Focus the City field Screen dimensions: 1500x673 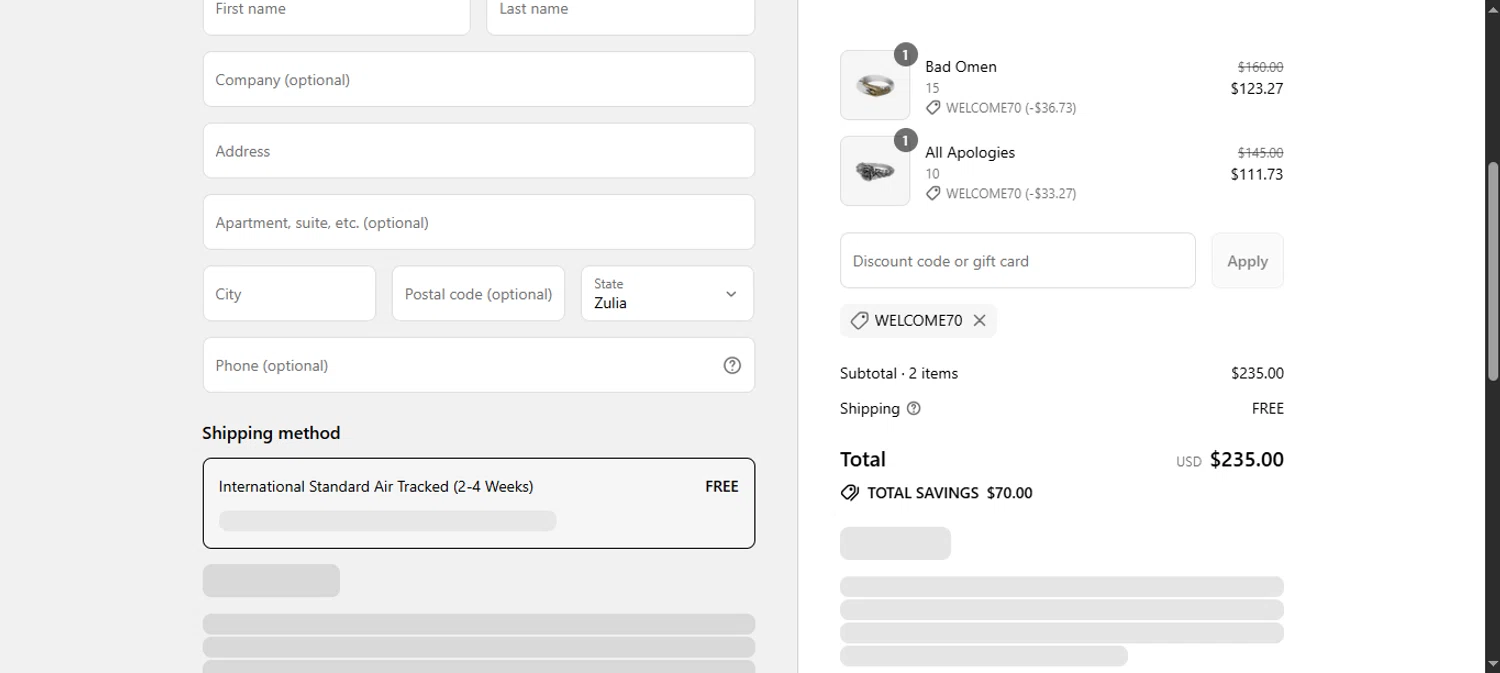pyautogui.click(x=289, y=293)
